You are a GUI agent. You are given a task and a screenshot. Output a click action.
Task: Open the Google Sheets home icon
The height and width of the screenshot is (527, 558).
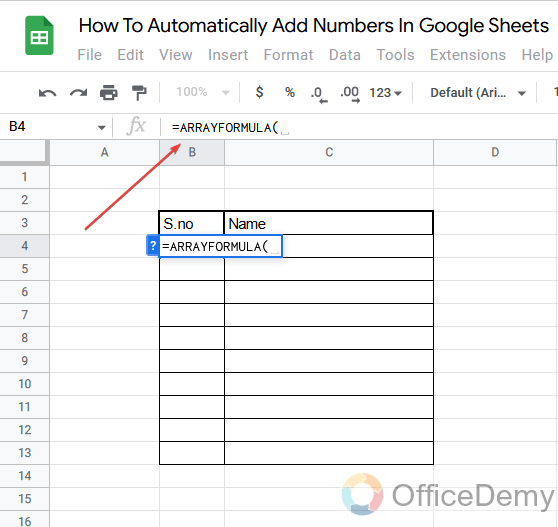tap(39, 36)
